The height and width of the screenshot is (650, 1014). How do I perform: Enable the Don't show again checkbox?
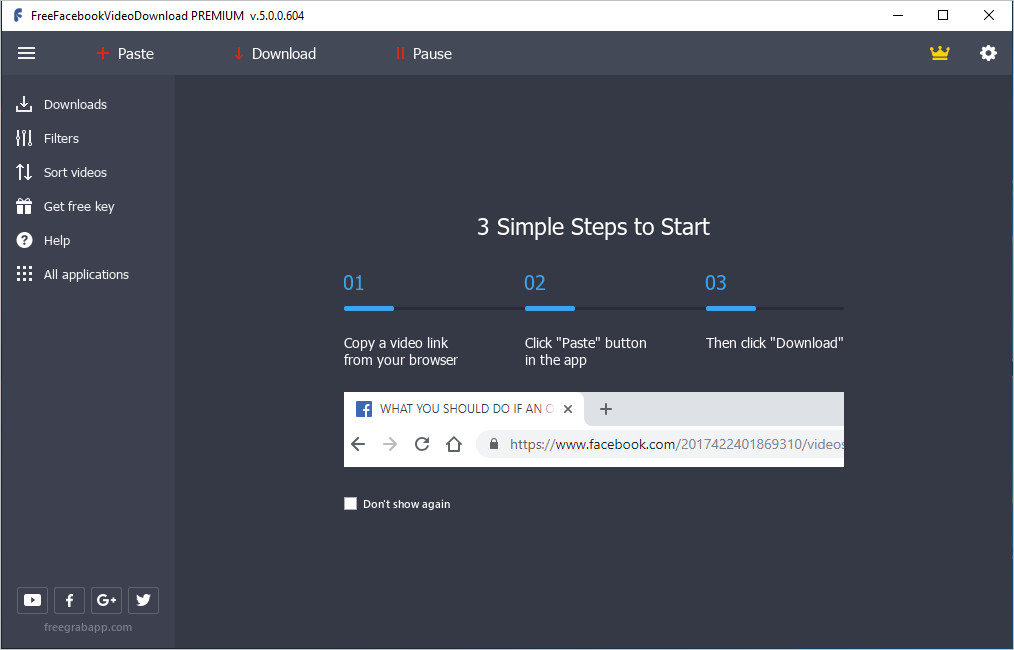[x=351, y=504]
